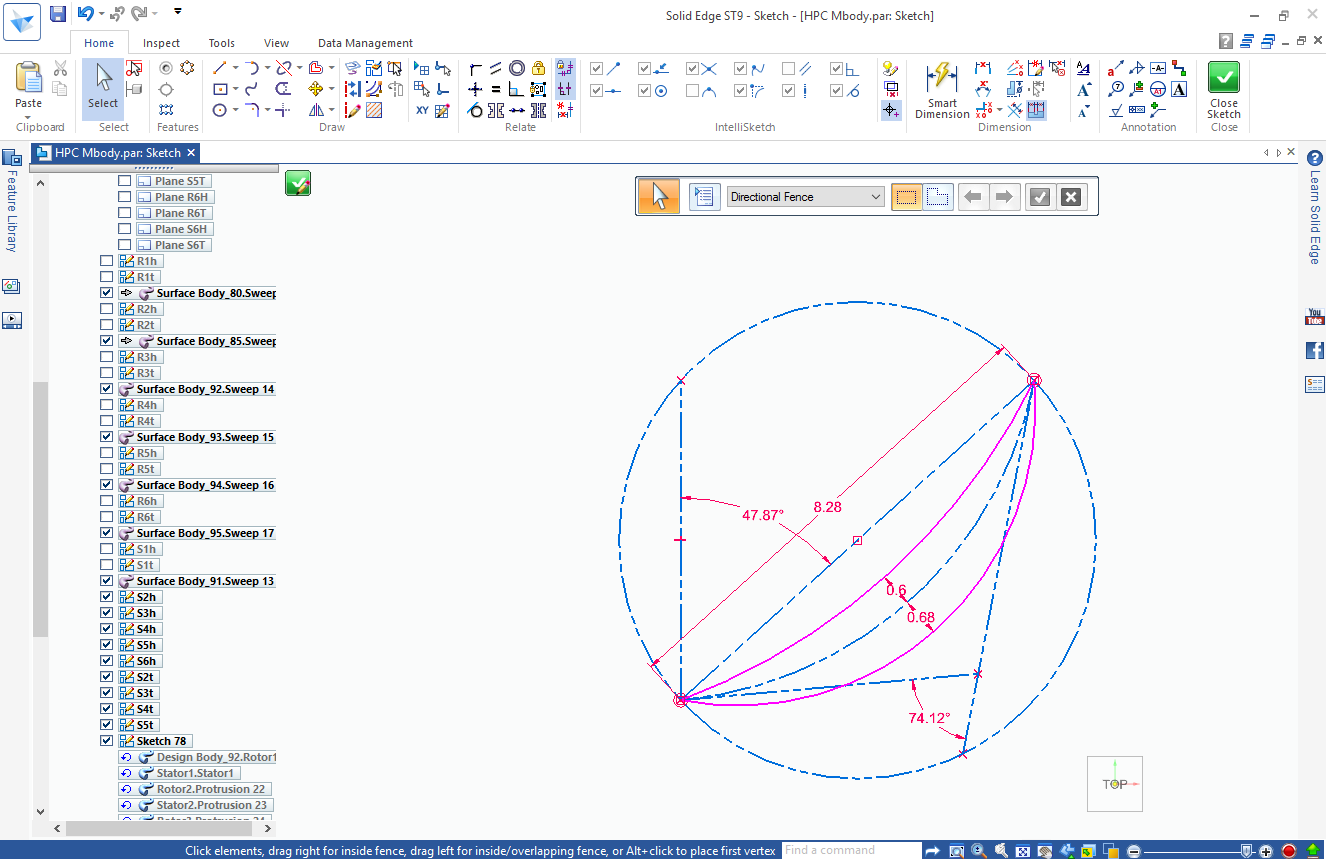Uncheck Sketch 78 visibility
Screen dimensions: 1326x859
coord(106,740)
